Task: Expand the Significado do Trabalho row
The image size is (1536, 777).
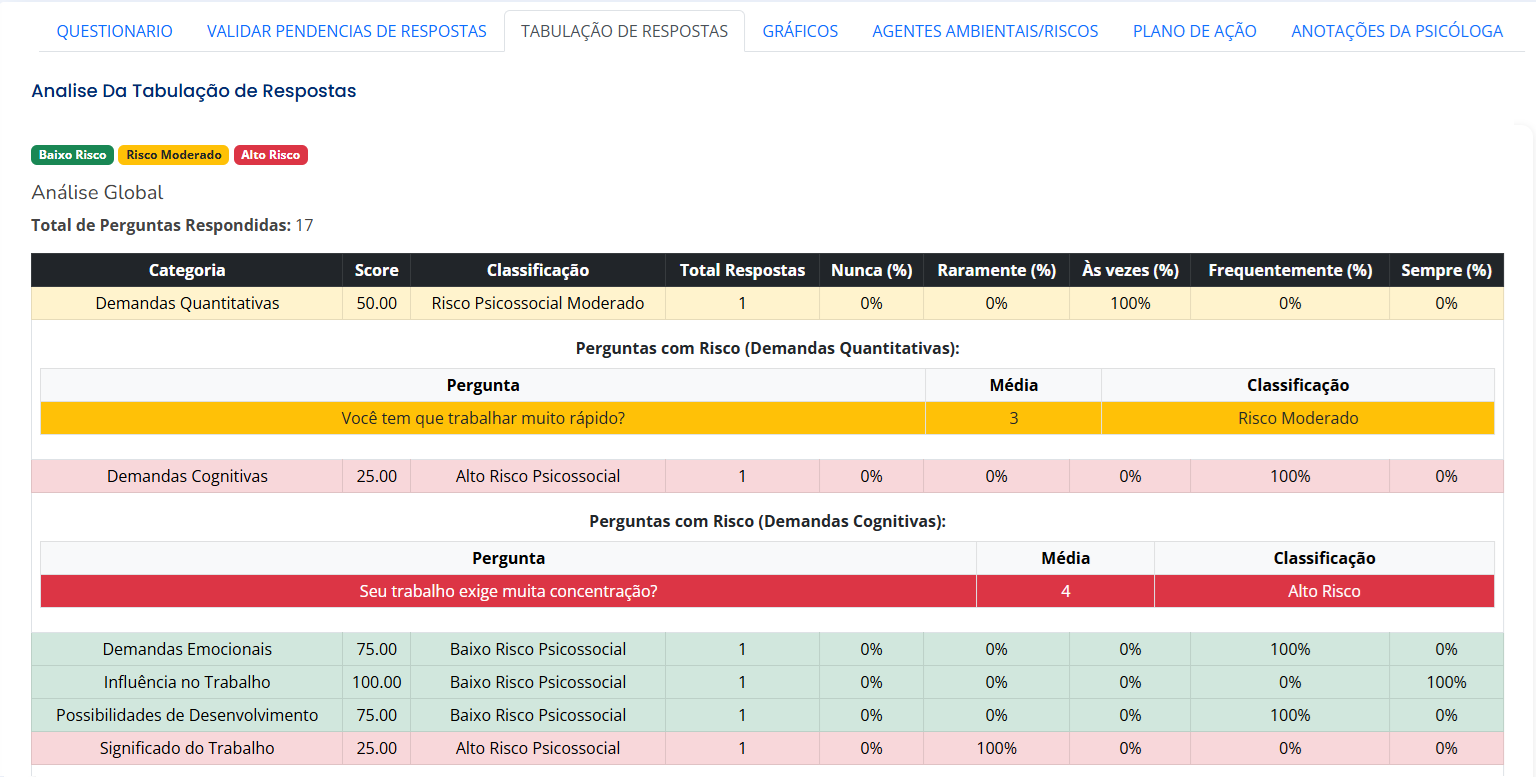Action: (187, 748)
